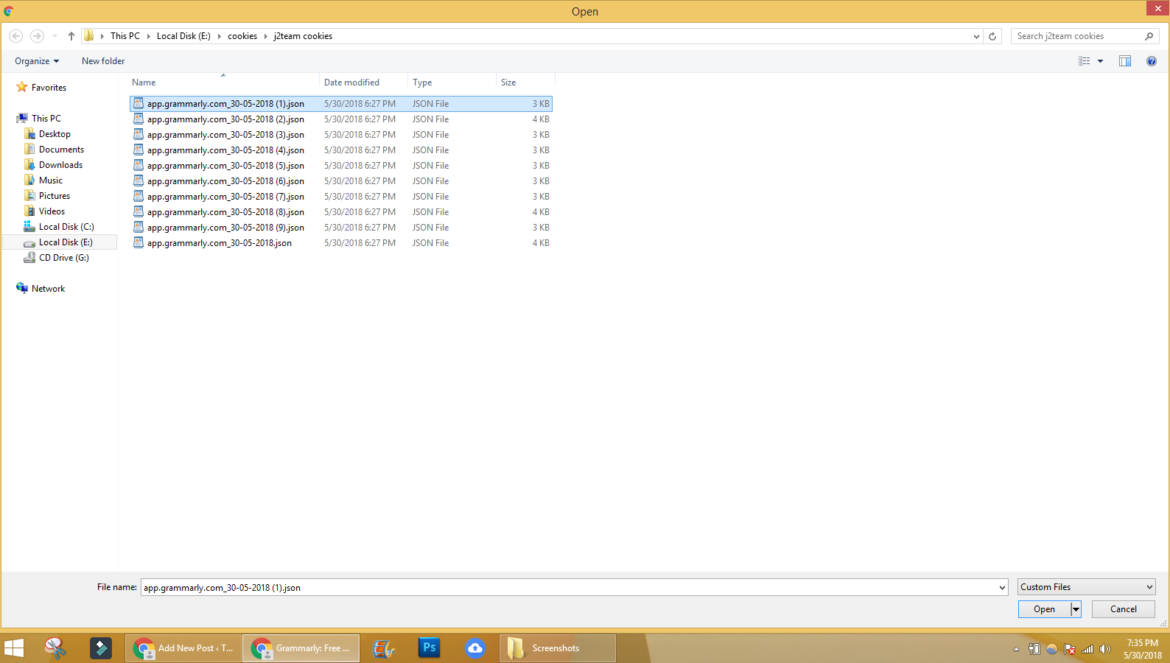Open Desktop in navigation pane
Viewport: 1170px width, 663px height.
tap(54, 134)
